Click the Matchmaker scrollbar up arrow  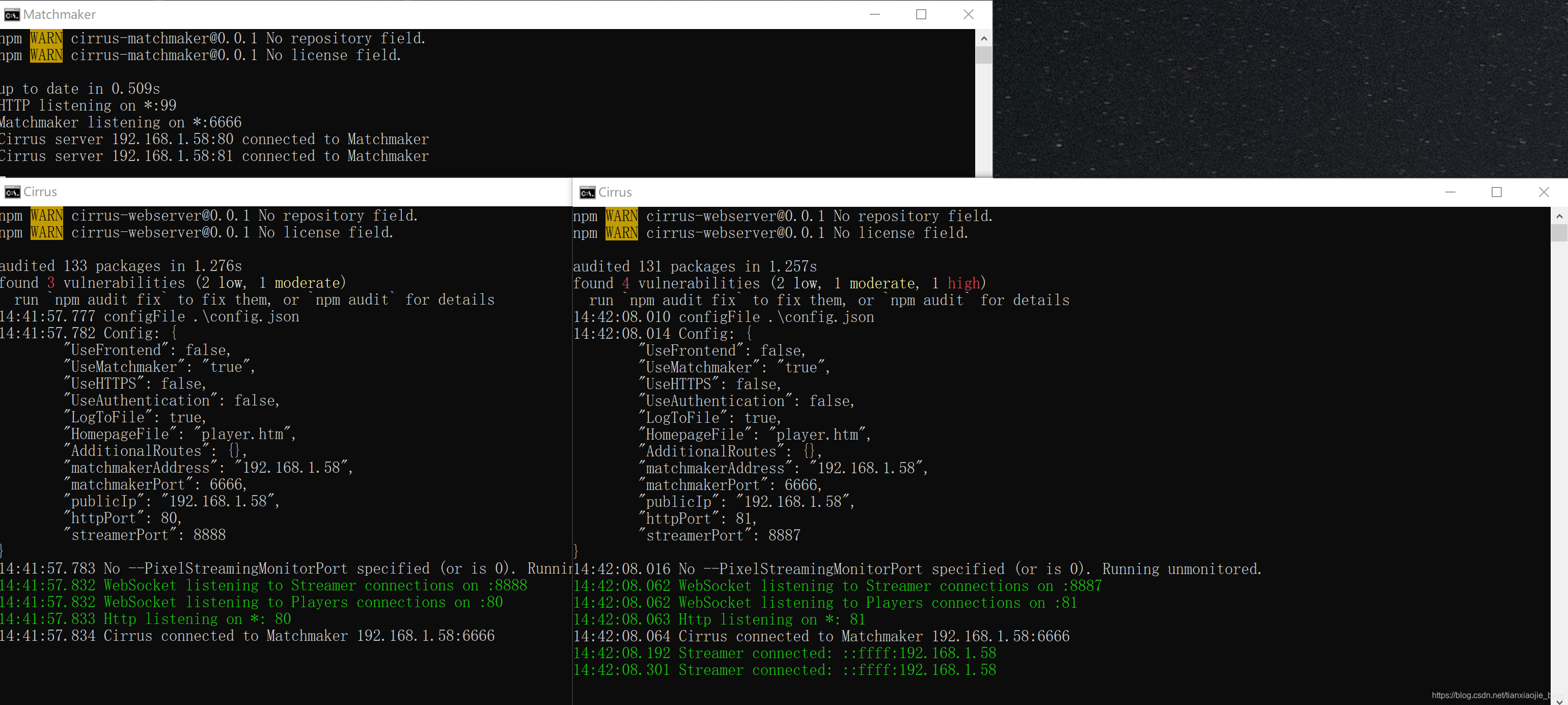984,38
